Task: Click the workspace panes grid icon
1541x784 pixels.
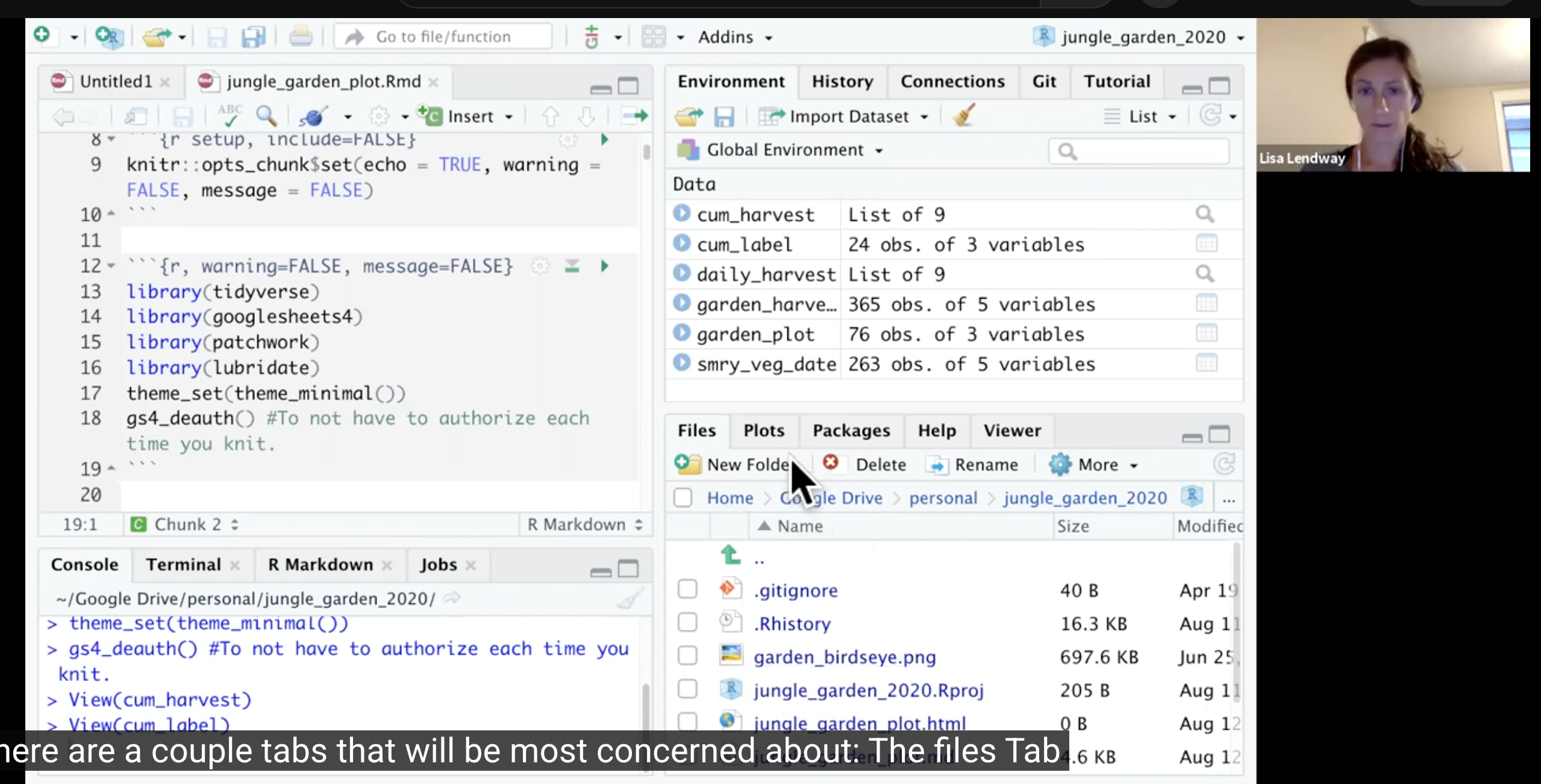Action: click(654, 37)
